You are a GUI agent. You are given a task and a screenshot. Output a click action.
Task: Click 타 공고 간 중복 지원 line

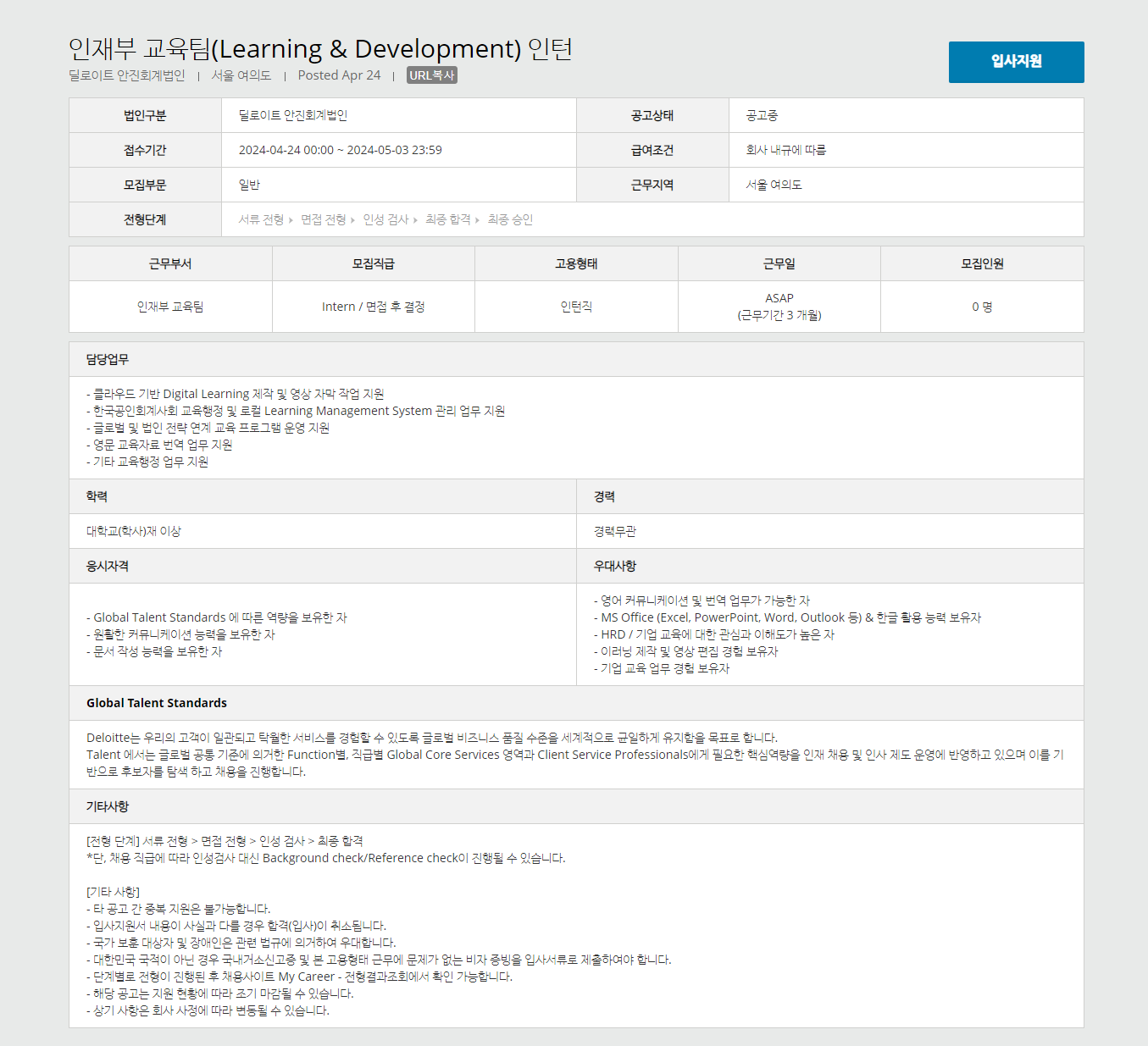[x=179, y=909]
